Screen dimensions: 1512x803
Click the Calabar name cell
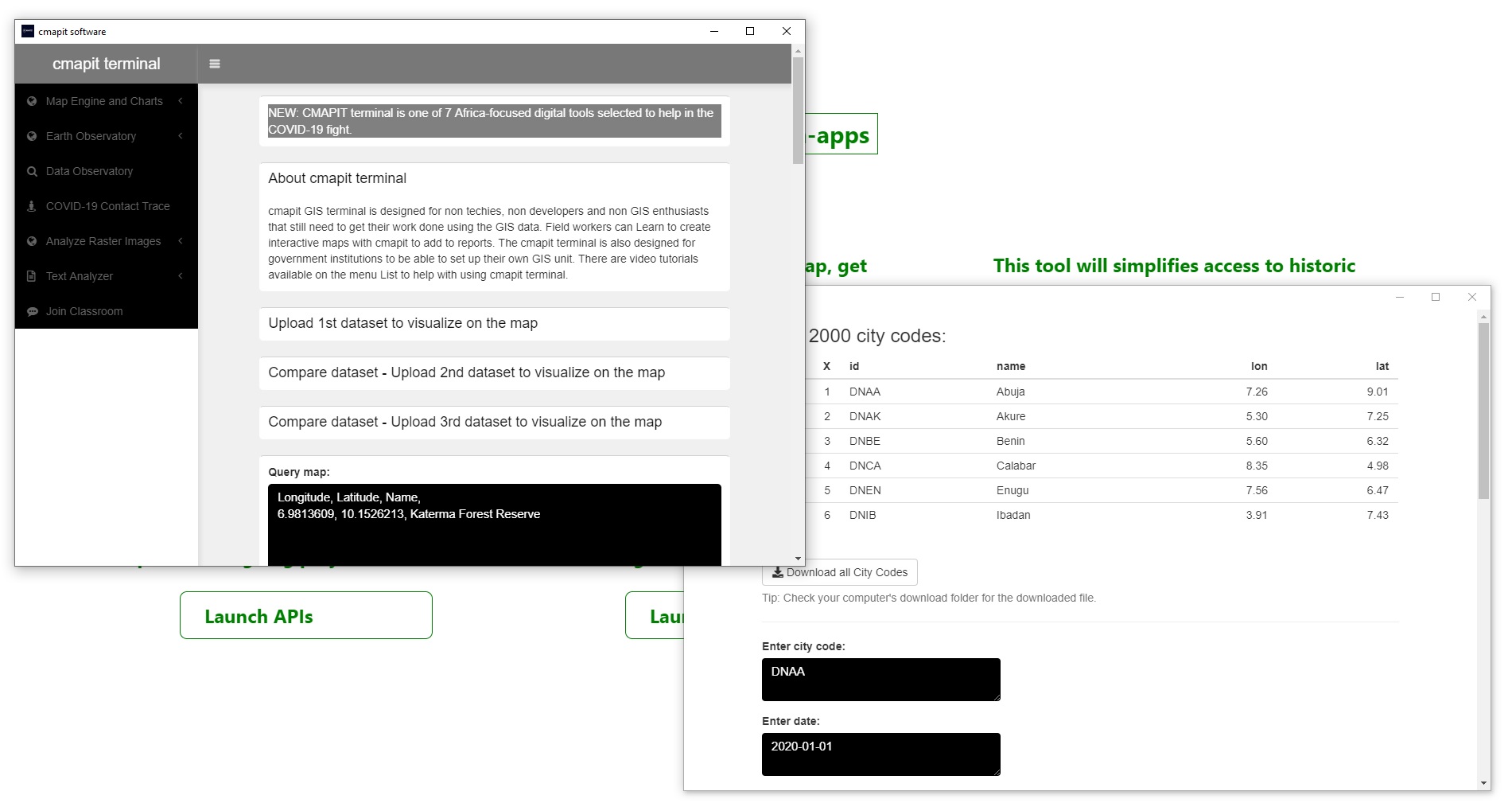(x=1016, y=466)
